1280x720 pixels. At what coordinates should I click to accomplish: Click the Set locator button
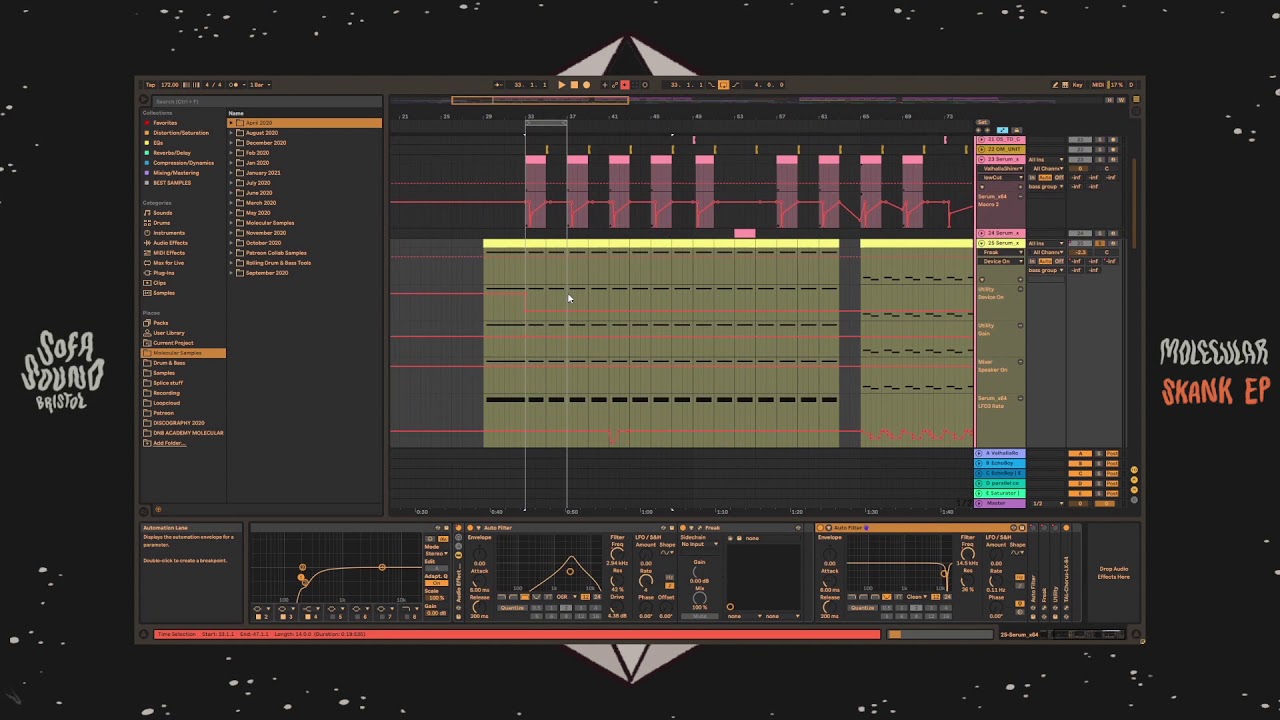pyautogui.click(x=983, y=122)
